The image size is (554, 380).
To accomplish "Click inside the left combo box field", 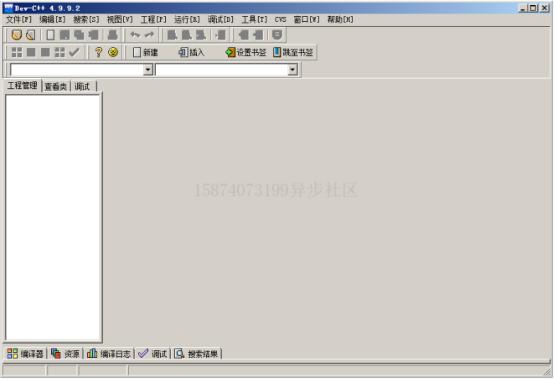I will (x=77, y=70).
